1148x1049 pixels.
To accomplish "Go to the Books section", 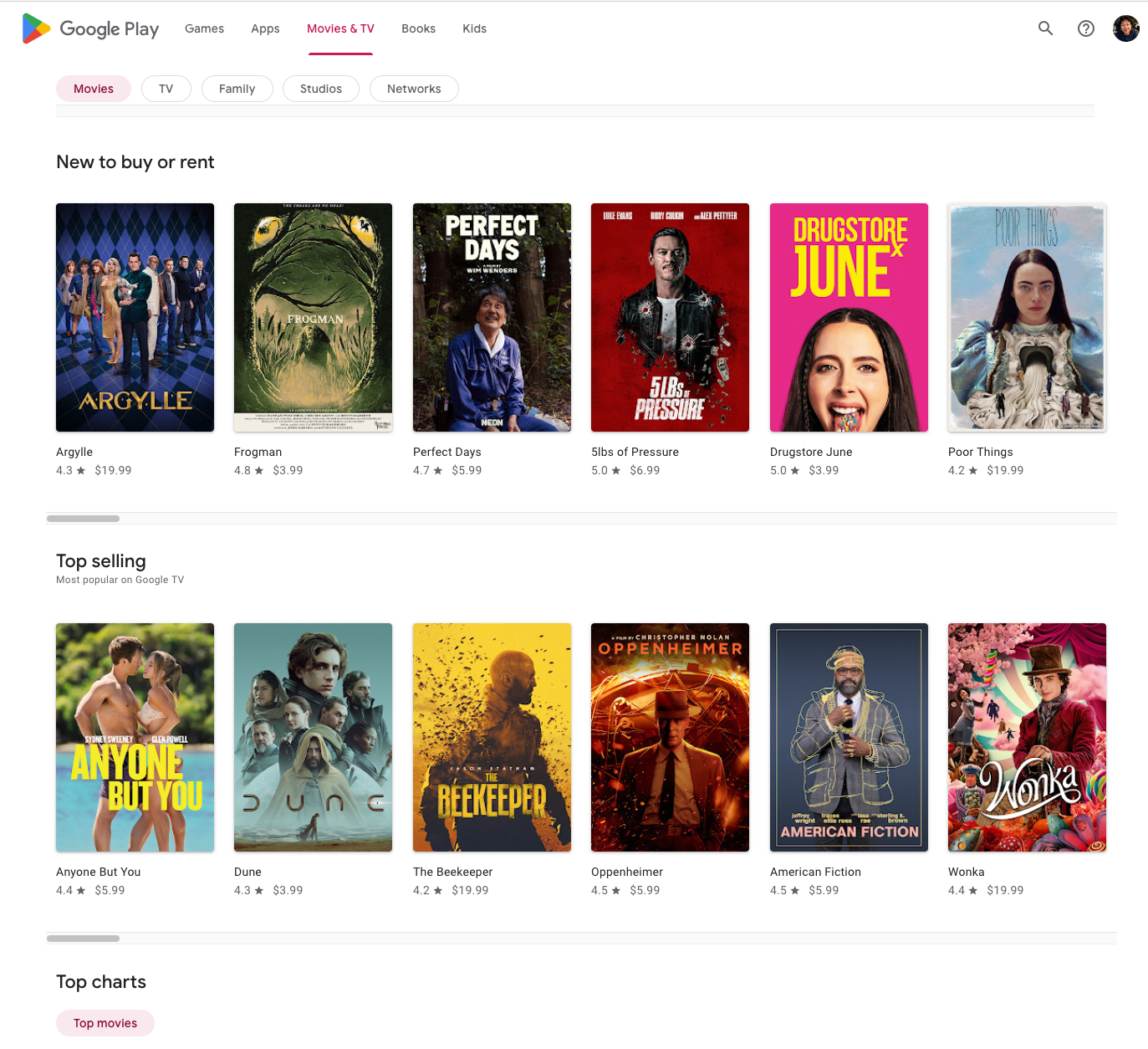I will tap(418, 28).
